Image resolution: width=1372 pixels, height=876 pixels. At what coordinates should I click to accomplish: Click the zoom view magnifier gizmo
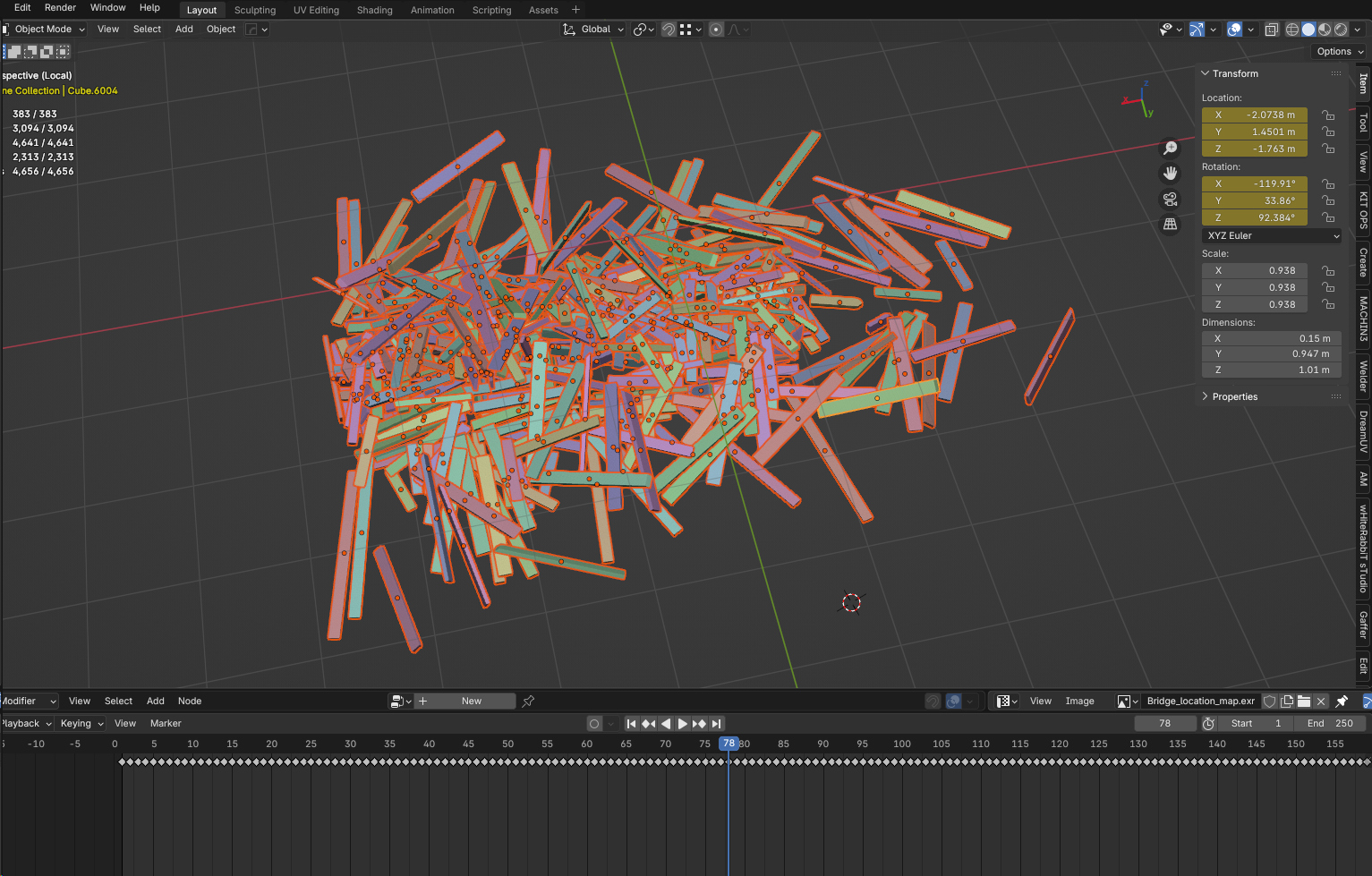(1170, 149)
